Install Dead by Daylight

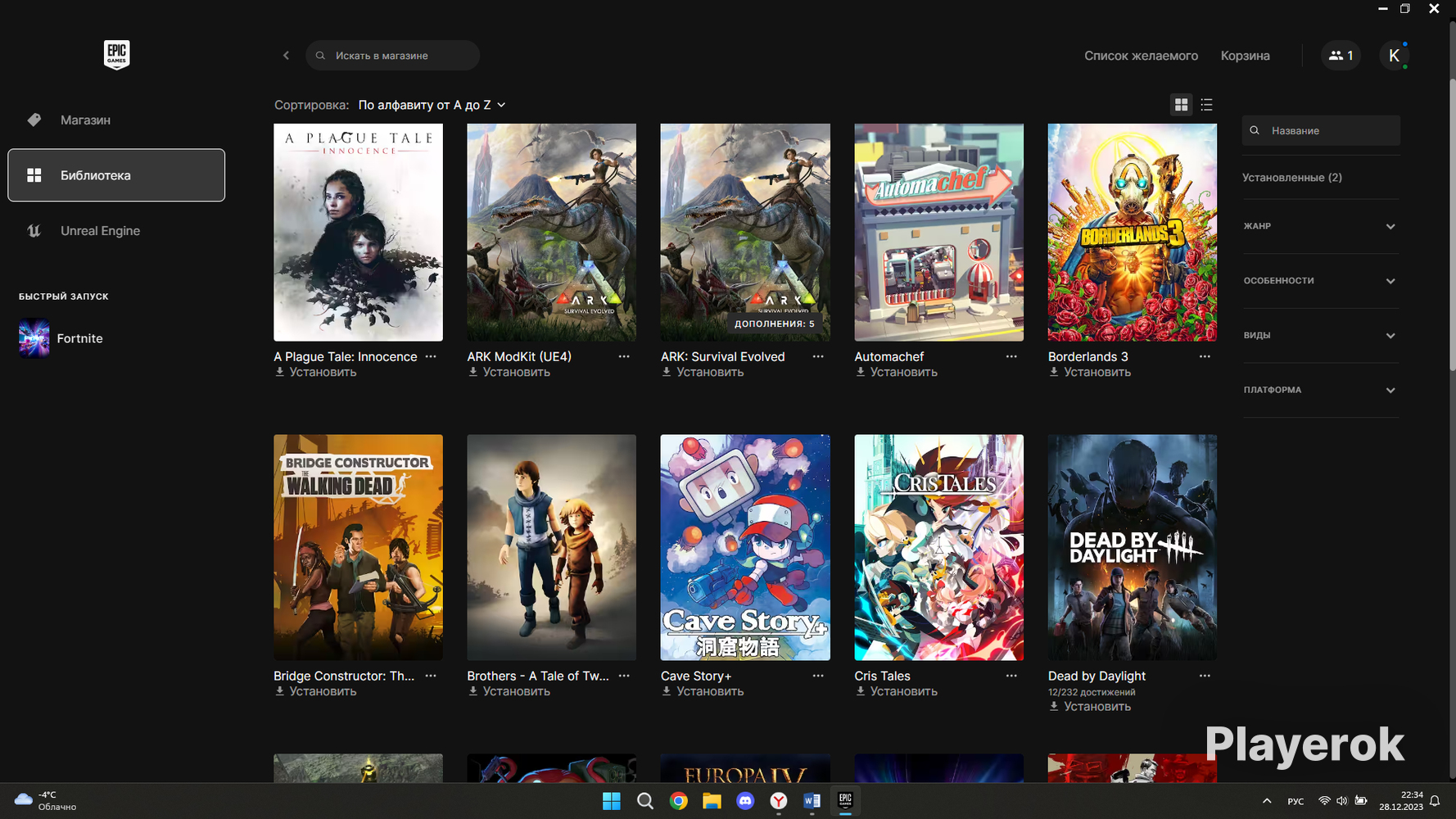click(1089, 707)
